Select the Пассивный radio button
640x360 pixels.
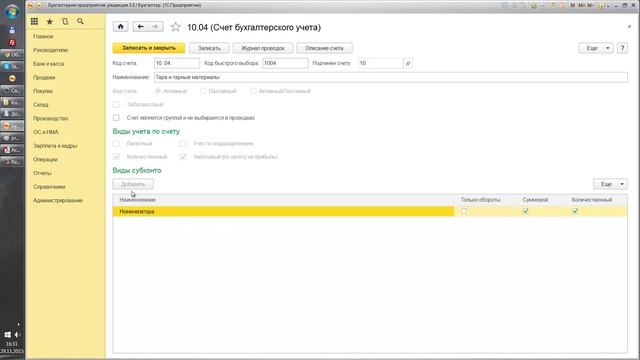pos(203,91)
